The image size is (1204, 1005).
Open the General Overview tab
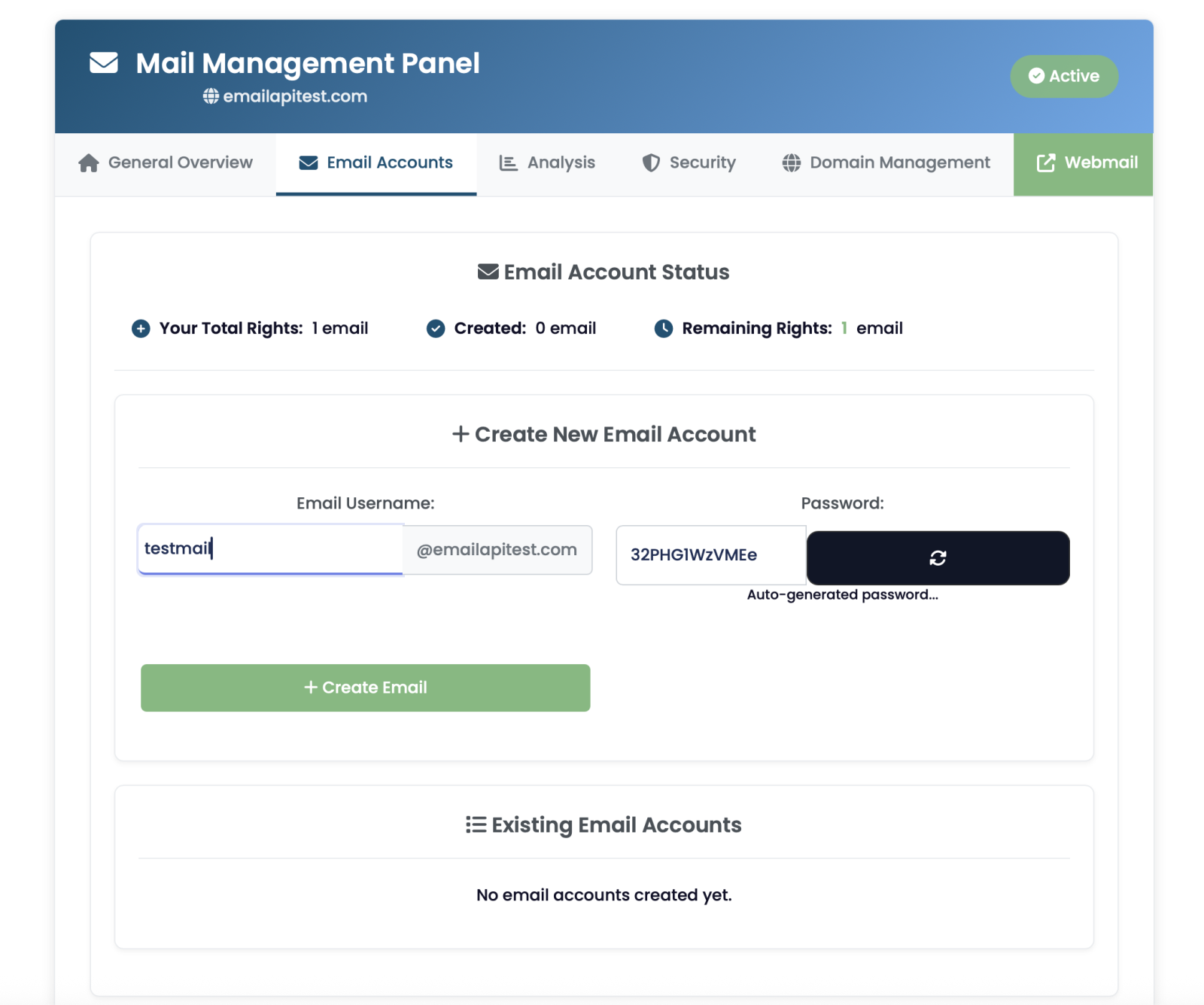[x=166, y=163]
